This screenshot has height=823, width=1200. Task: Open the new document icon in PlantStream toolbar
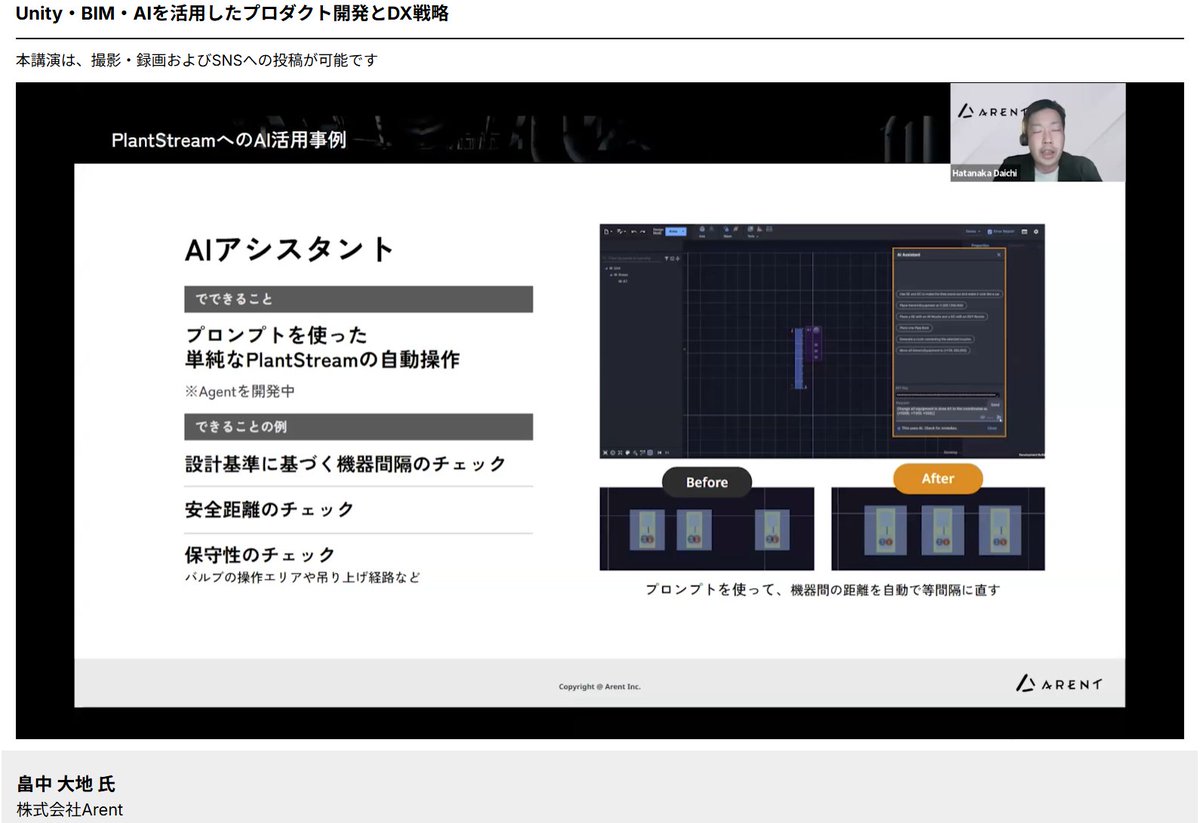pos(605,231)
